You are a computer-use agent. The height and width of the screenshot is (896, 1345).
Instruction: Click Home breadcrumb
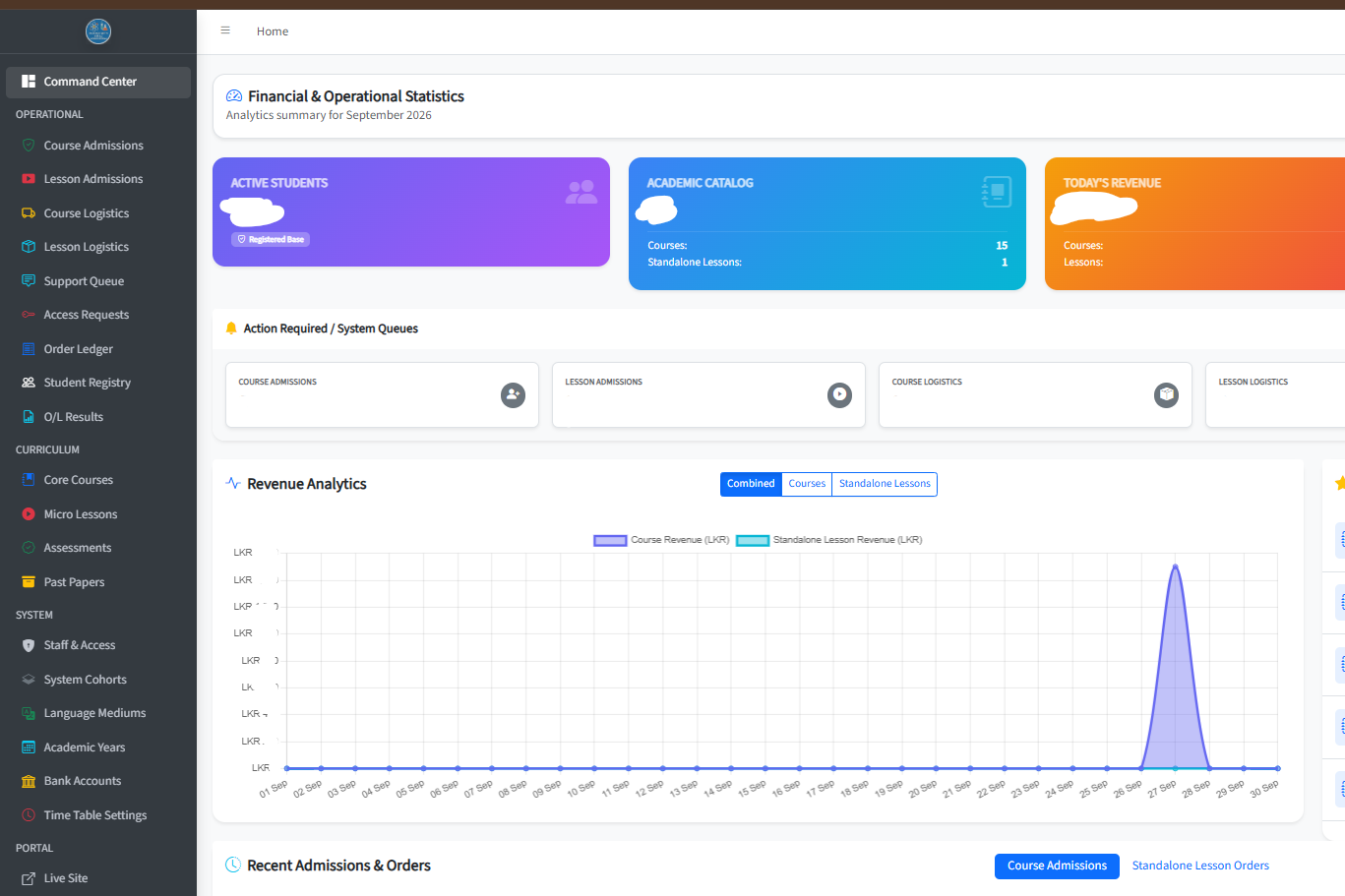point(273,31)
